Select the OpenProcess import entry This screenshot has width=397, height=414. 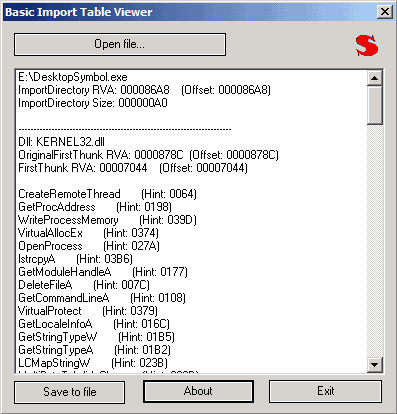pos(89,246)
